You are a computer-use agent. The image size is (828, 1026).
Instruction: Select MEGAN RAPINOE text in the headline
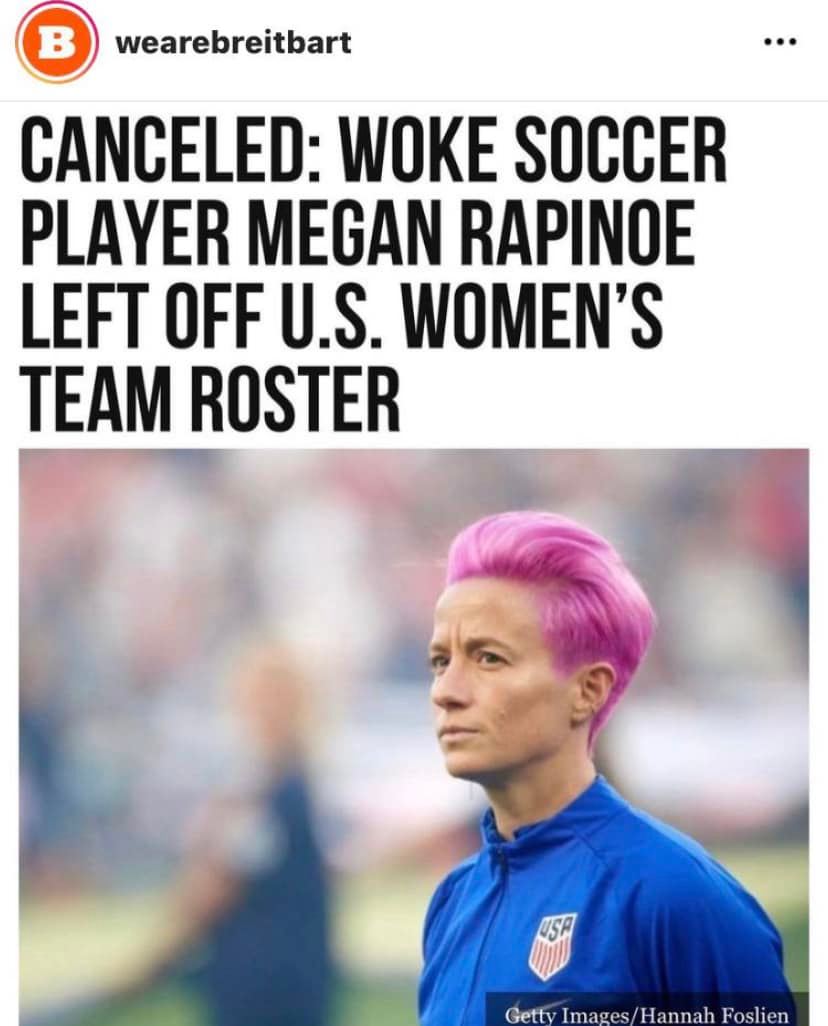471,232
